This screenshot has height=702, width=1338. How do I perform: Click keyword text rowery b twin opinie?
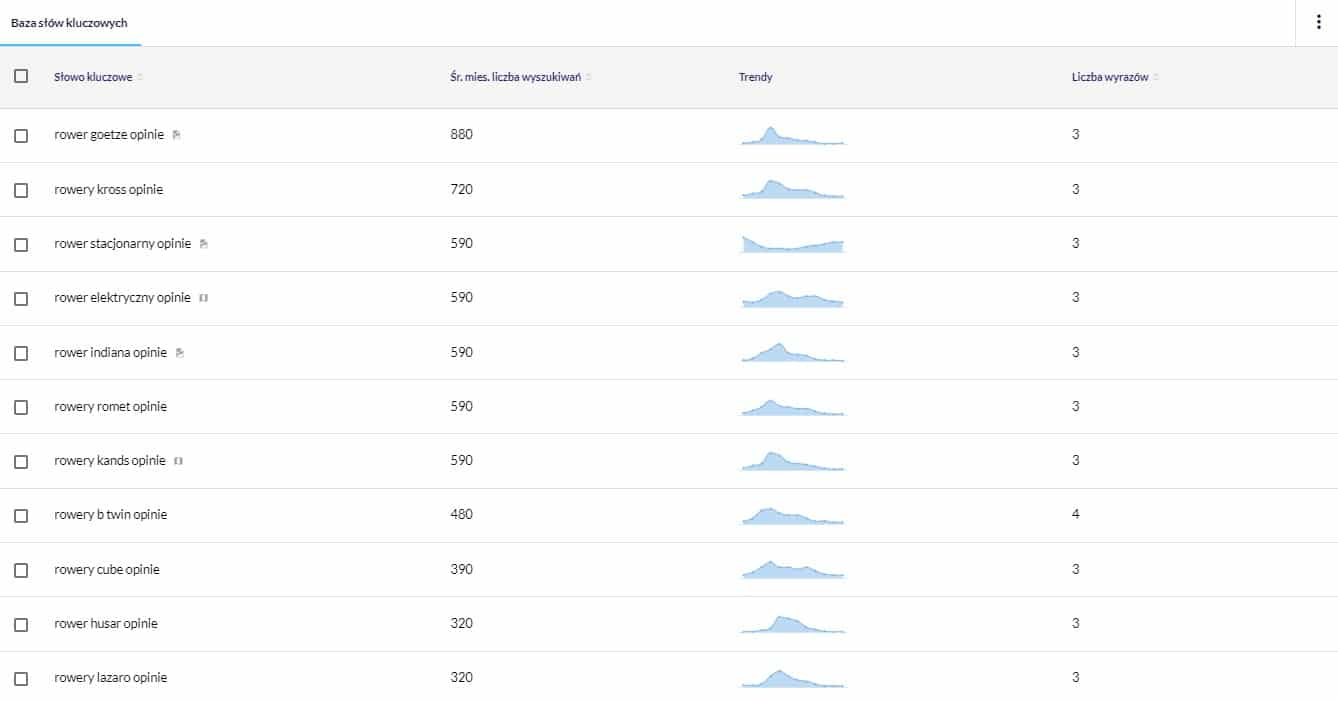[x=110, y=515]
